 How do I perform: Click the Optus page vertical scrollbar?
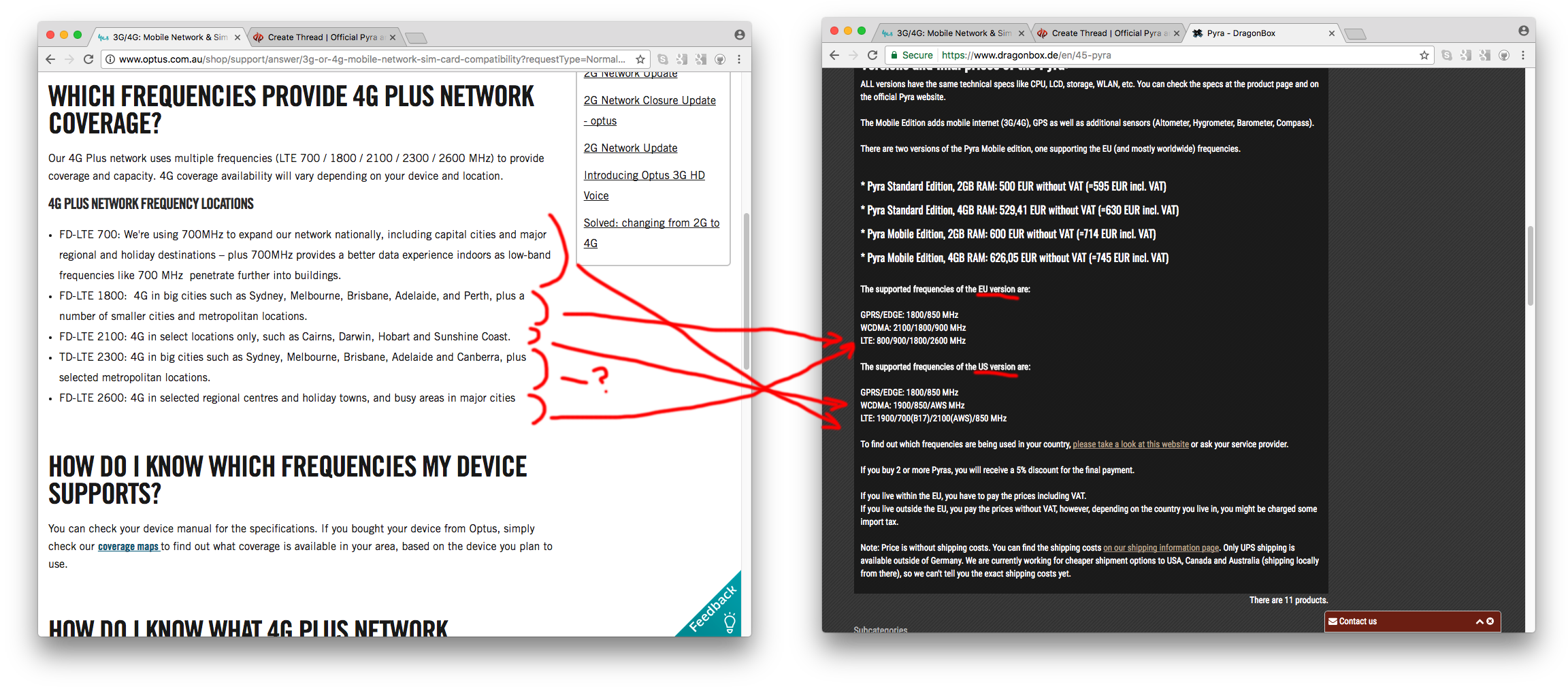click(746, 293)
